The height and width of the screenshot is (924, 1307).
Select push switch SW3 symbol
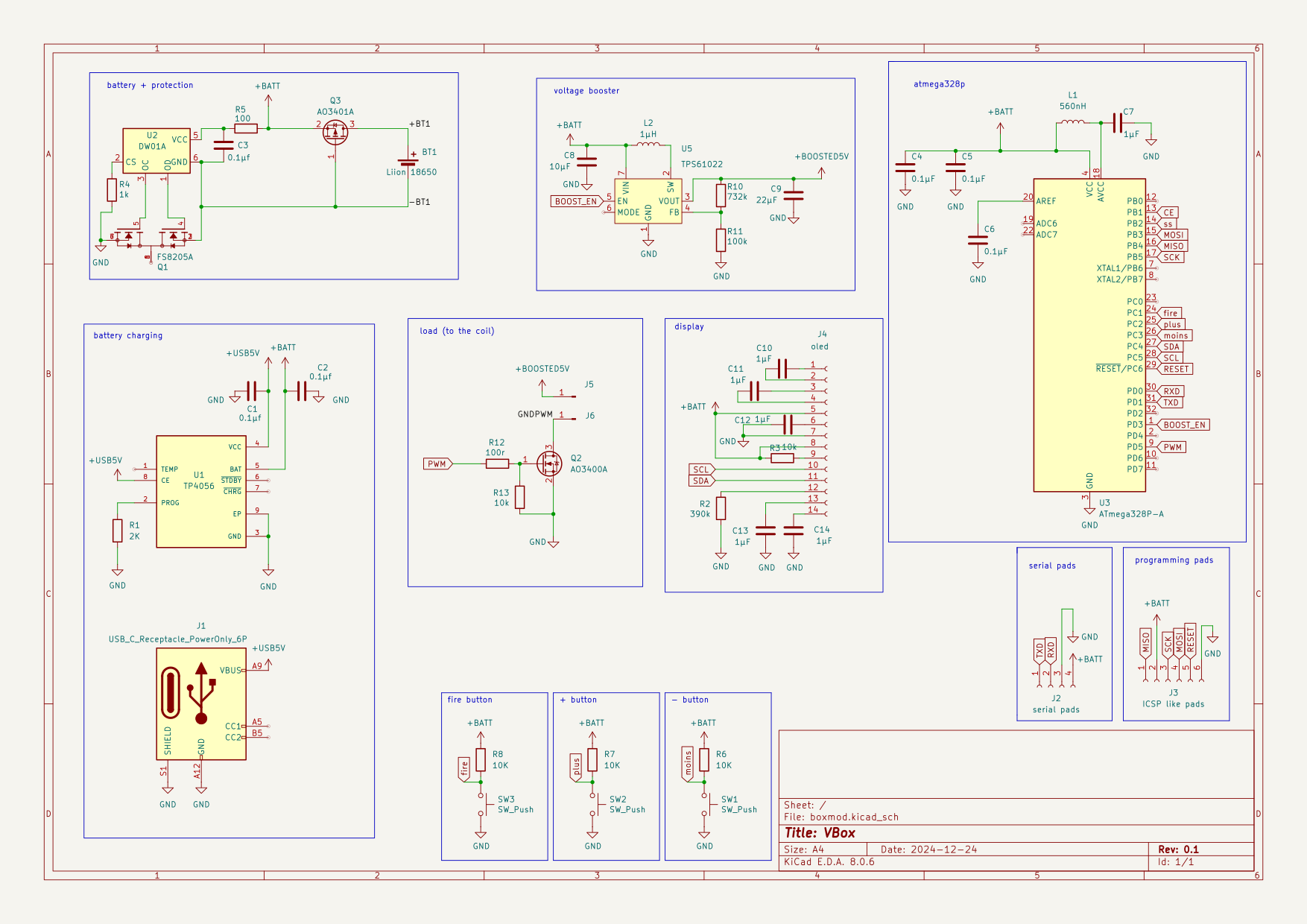[x=483, y=805]
